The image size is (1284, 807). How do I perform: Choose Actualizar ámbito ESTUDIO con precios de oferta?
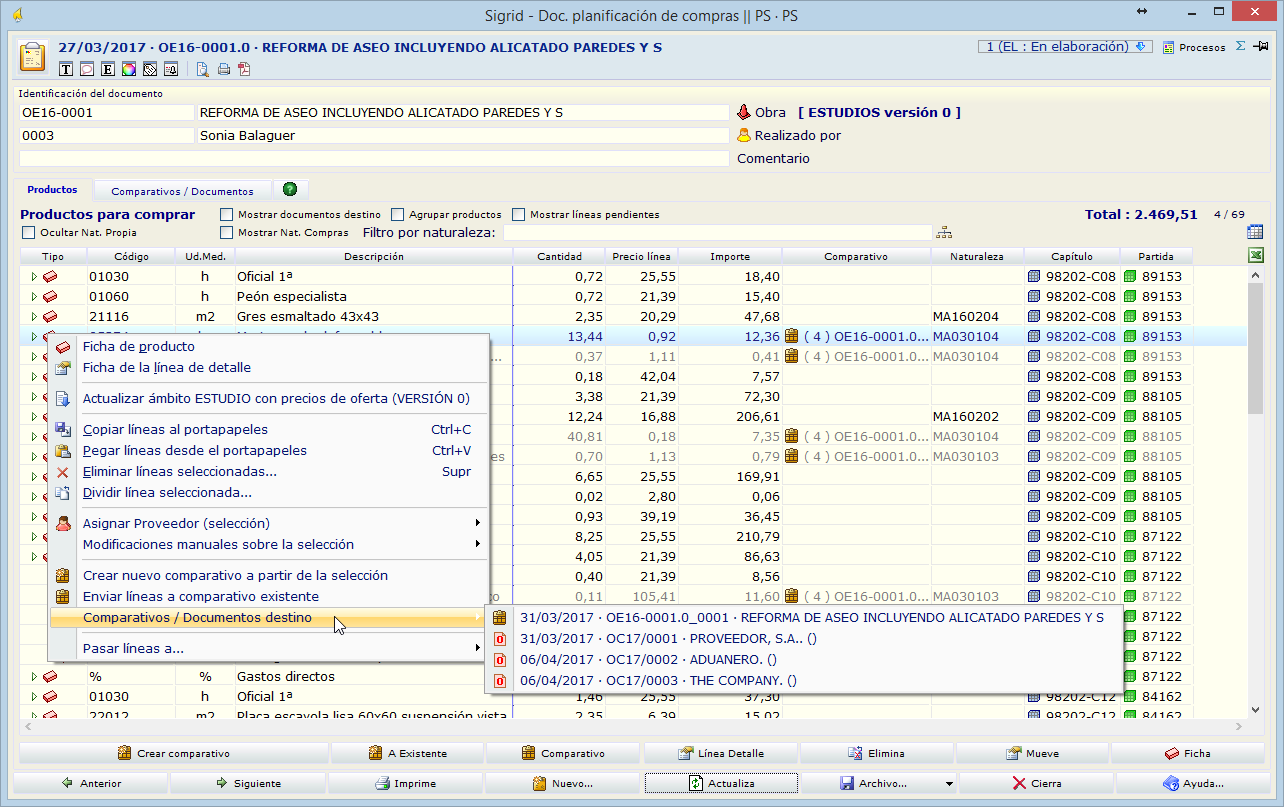269,398
